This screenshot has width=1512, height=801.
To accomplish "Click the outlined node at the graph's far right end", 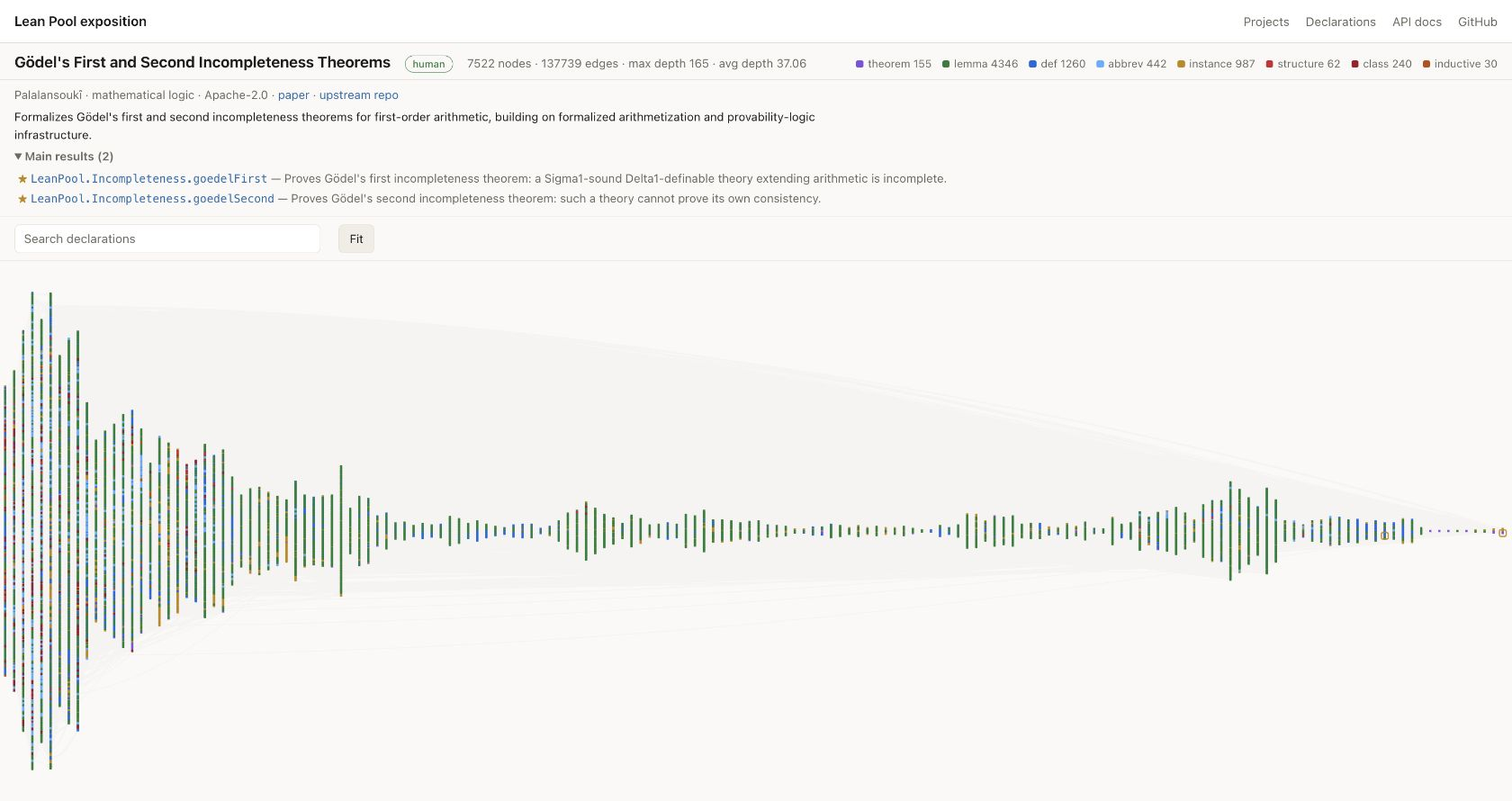I will [x=1502, y=533].
